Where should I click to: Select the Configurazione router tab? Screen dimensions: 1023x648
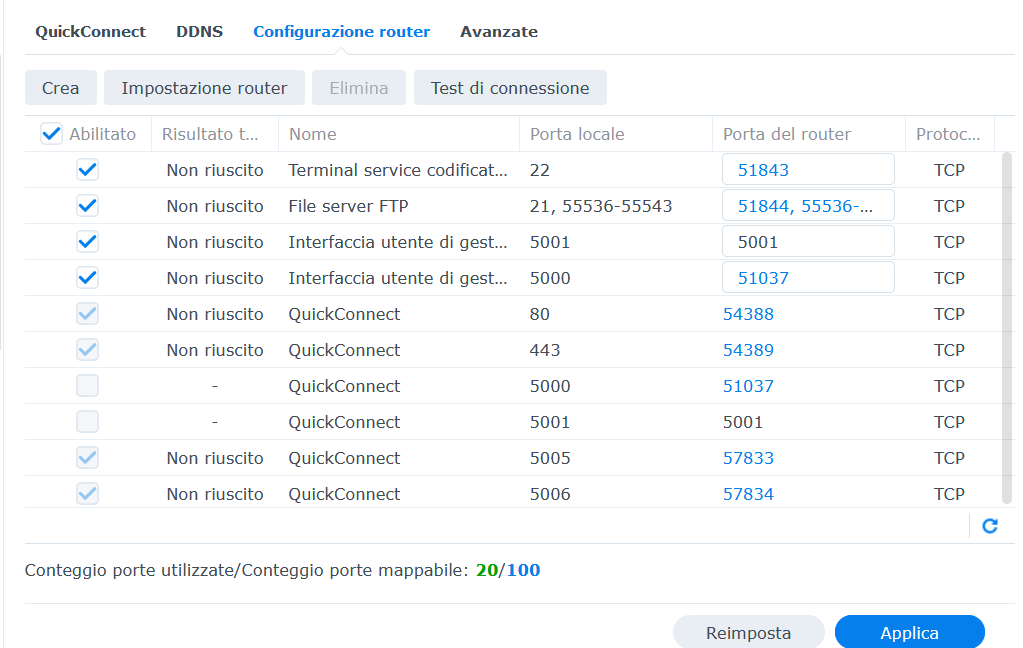tap(341, 32)
